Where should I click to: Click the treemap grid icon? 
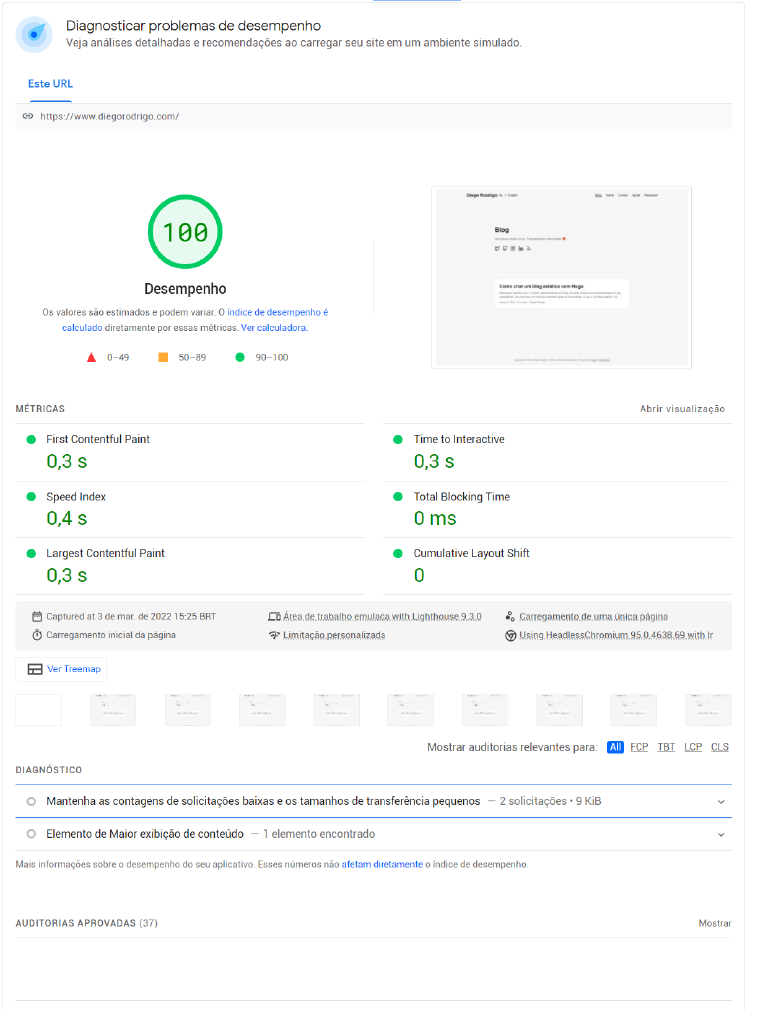[35, 669]
